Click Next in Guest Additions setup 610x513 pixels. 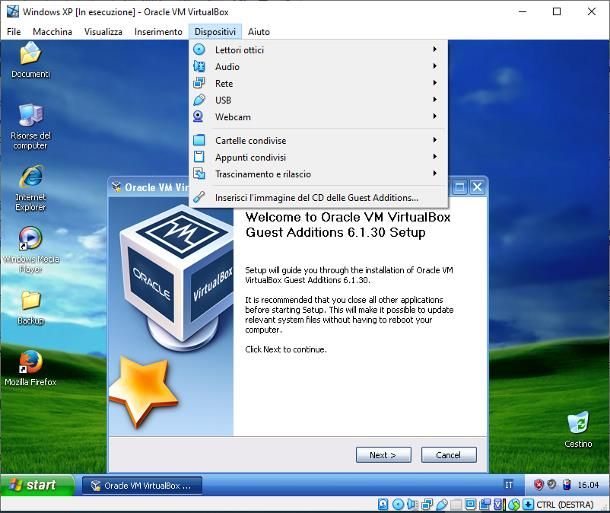coord(383,455)
